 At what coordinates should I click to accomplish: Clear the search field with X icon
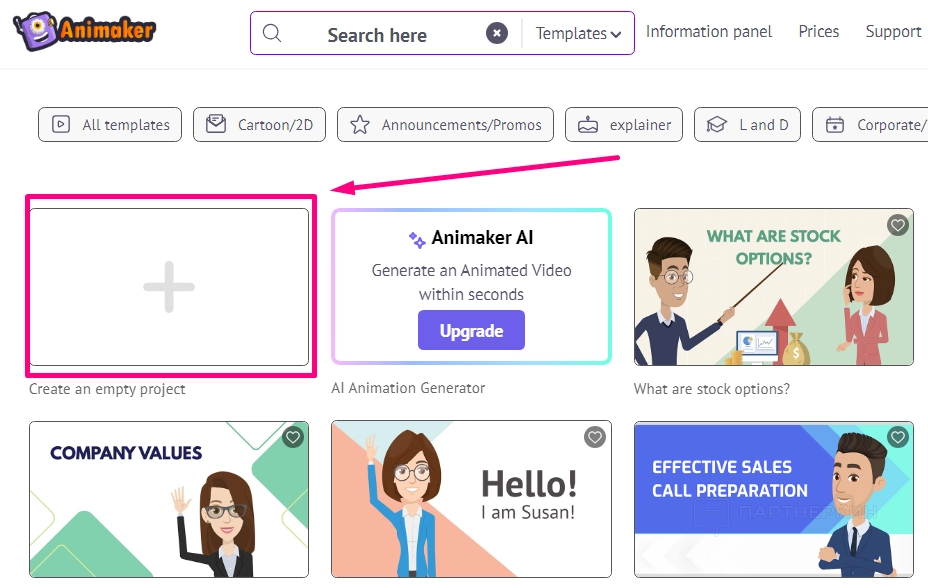497,33
